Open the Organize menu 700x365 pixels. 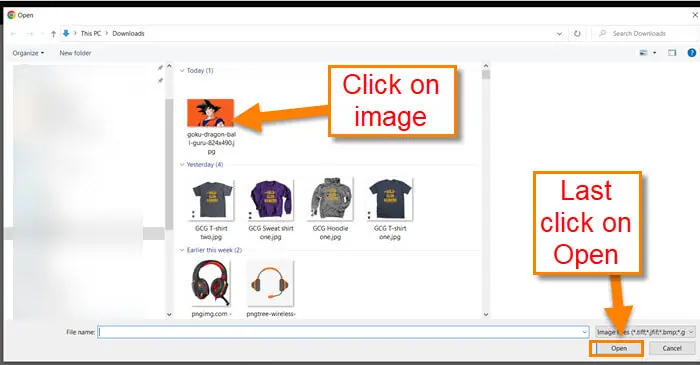coord(28,53)
